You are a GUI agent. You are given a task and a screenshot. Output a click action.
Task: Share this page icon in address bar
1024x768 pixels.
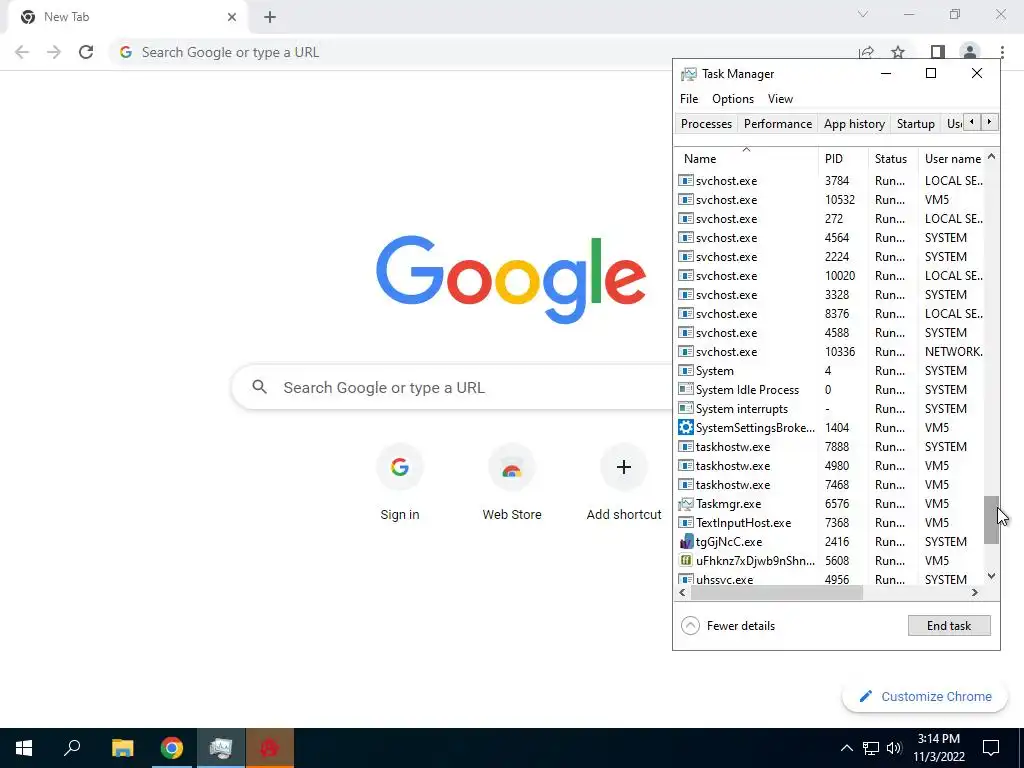pyautogui.click(x=867, y=52)
